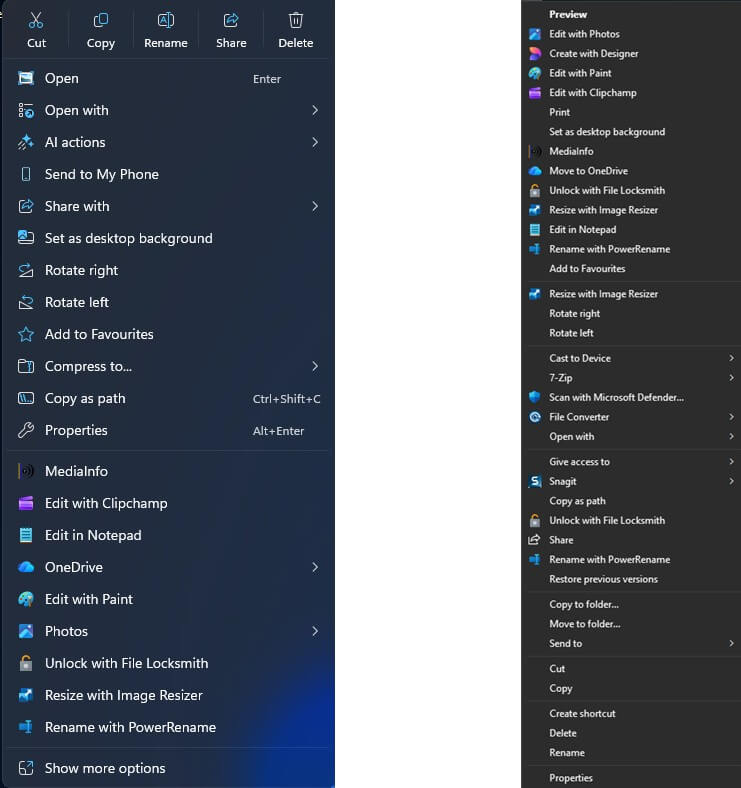Click the Rename icon in the top action row
The height and width of the screenshot is (788, 741).
[166, 21]
